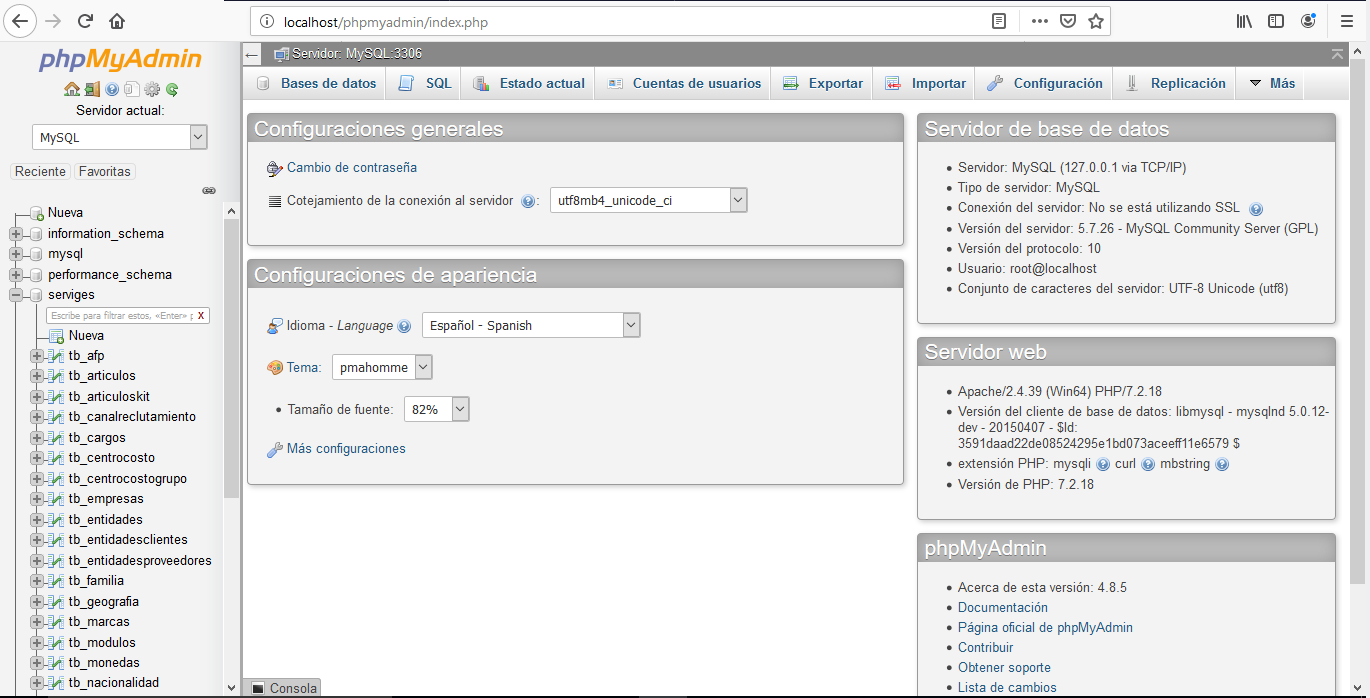
Task: Click Cambio de contraseña link
Action: point(352,168)
